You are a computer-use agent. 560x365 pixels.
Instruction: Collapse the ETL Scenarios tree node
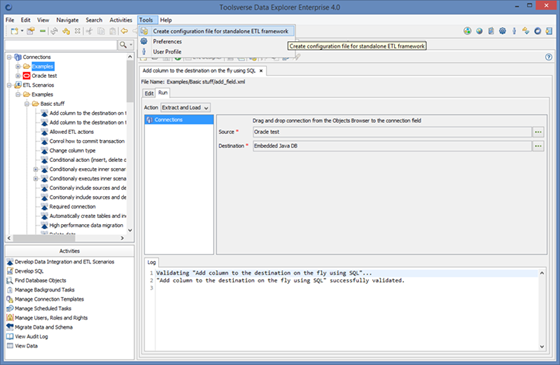coord(9,85)
